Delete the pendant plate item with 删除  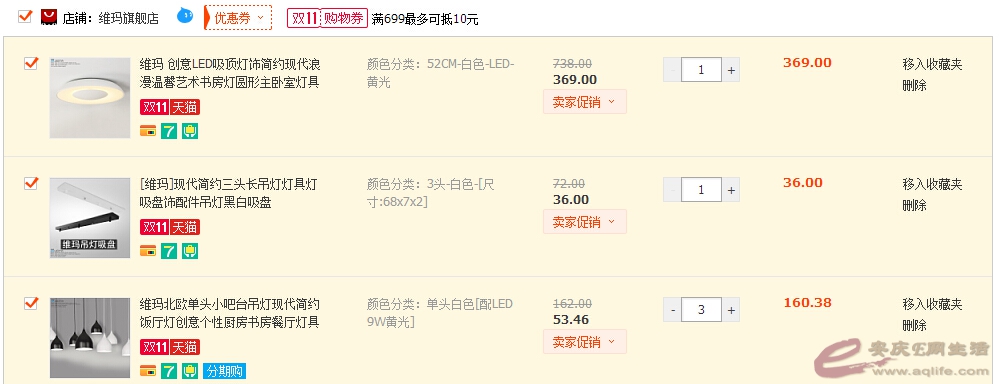(x=914, y=205)
